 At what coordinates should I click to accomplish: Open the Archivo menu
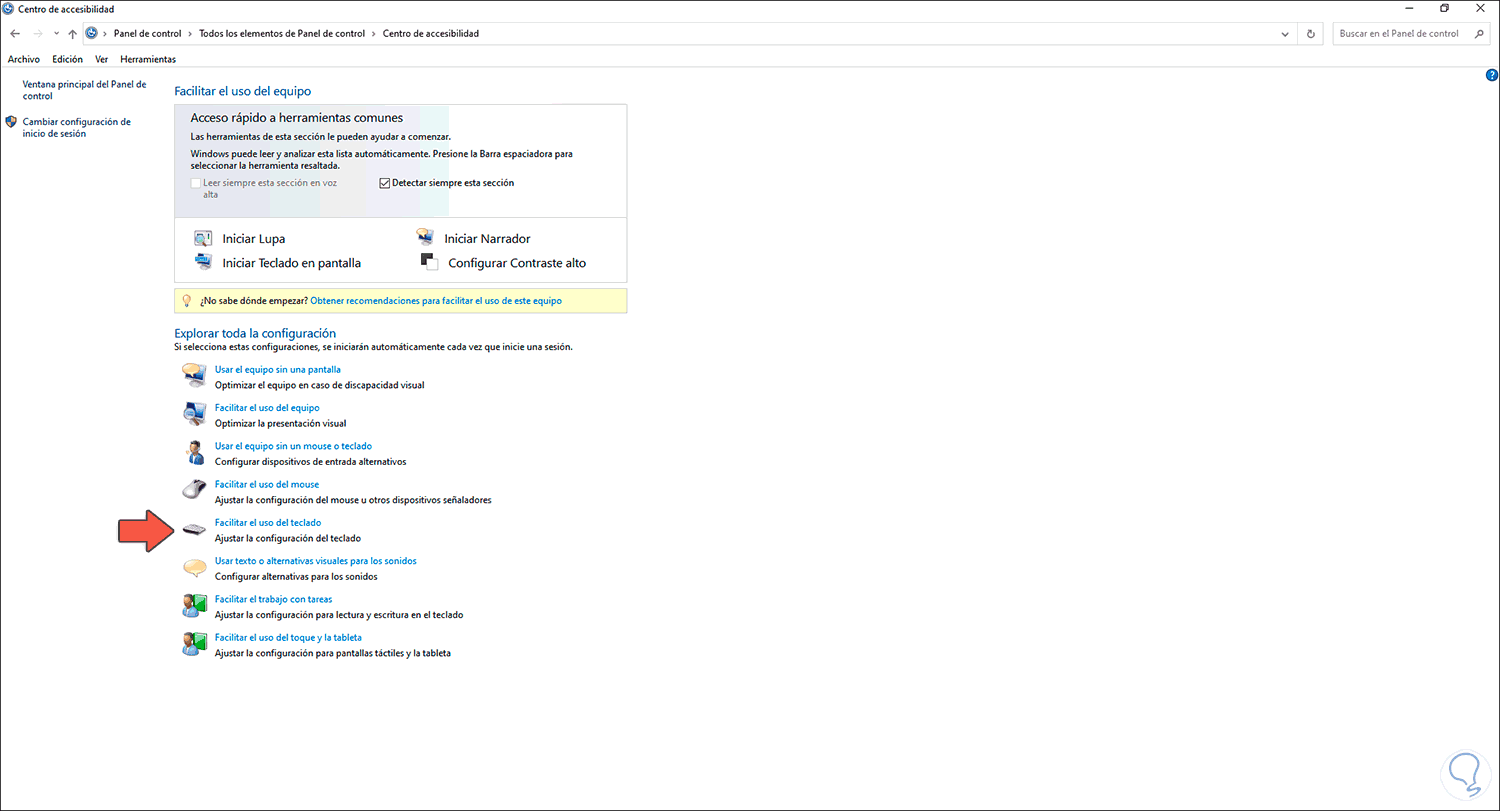(x=24, y=59)
